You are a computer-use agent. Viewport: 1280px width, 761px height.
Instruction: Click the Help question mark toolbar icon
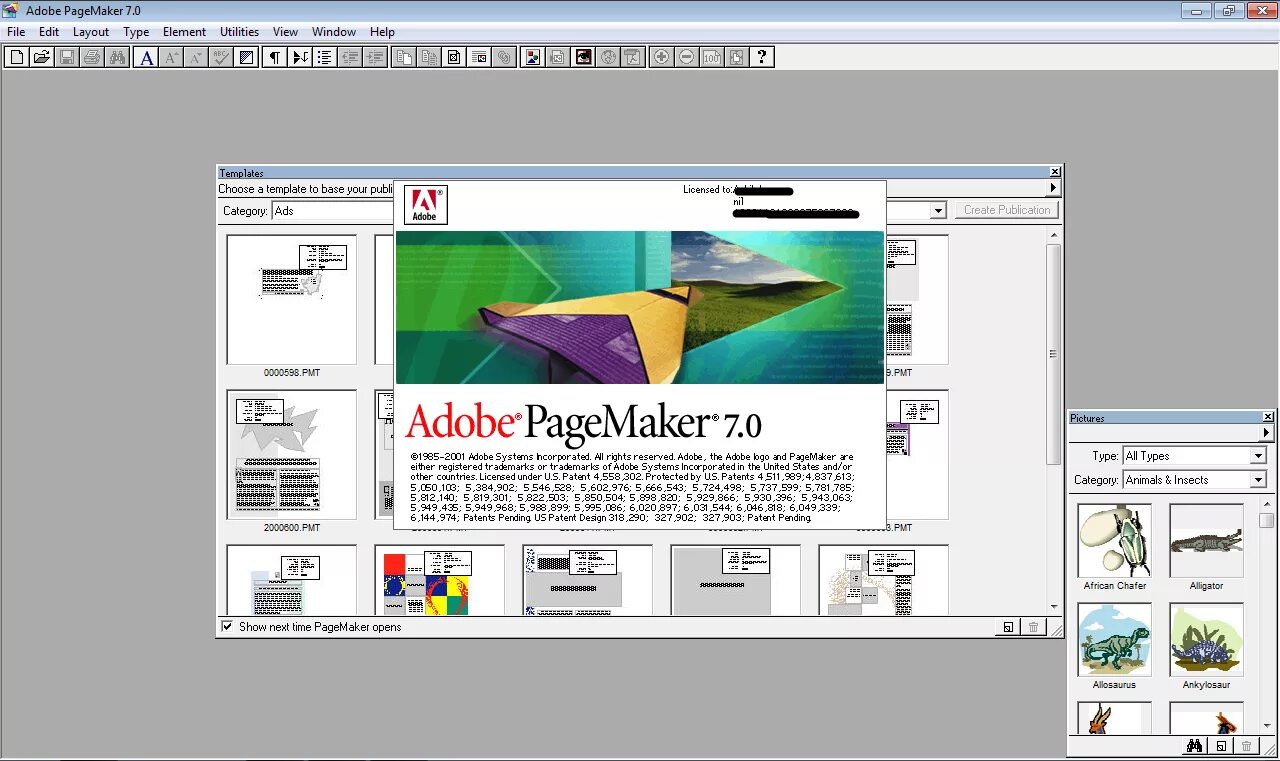[762, 57]
